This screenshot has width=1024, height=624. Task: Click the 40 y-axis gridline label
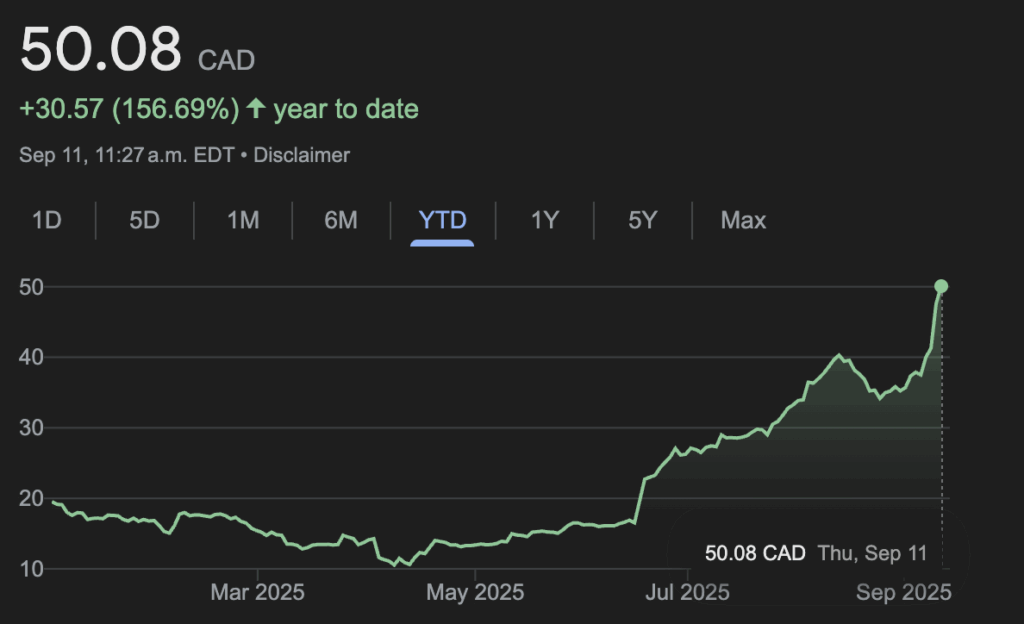[x=33, y=357]
